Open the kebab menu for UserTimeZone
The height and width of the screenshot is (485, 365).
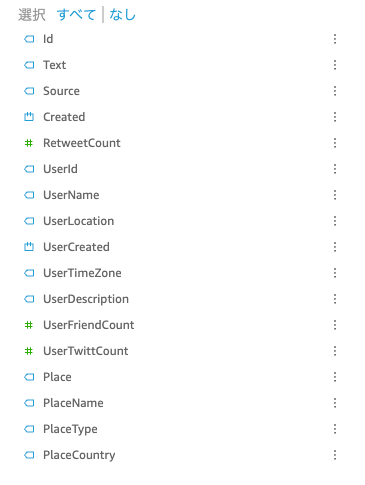tap(335, 273)
